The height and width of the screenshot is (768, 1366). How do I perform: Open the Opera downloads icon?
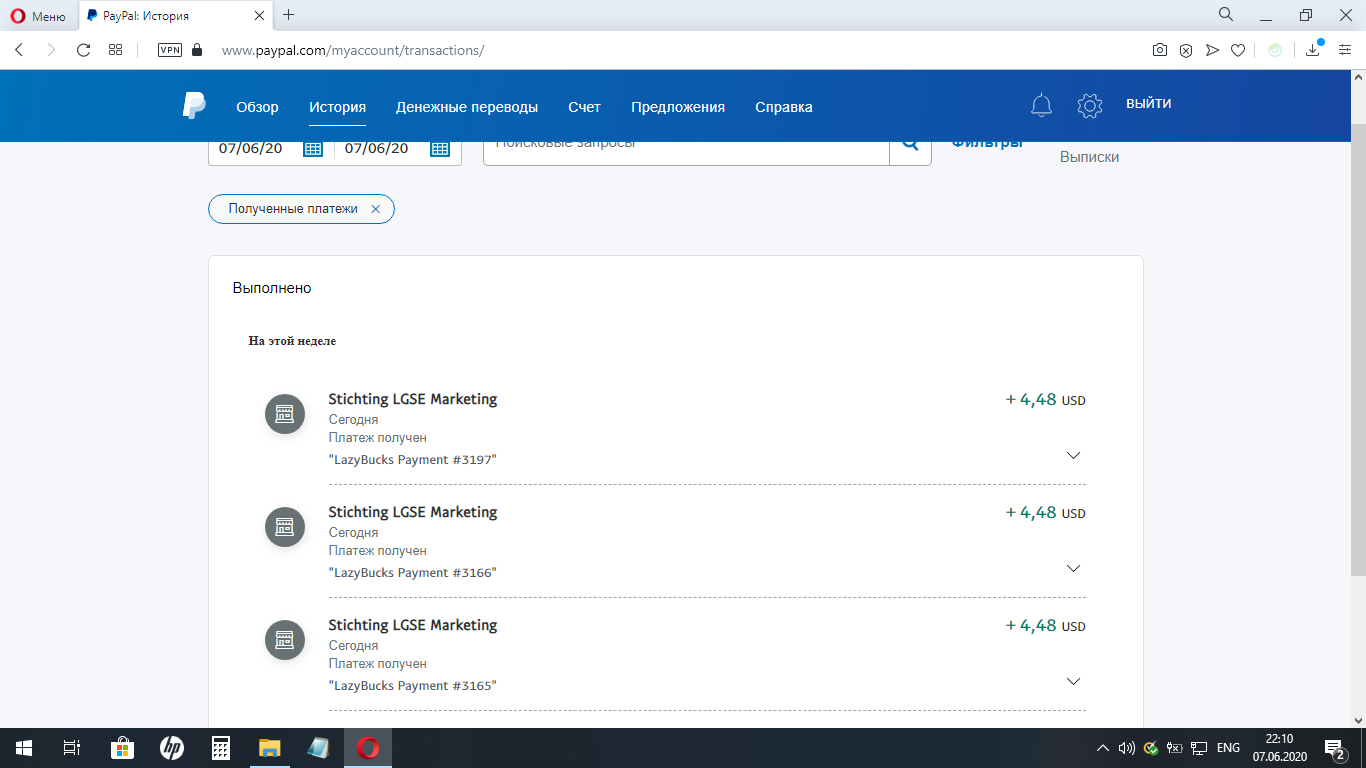(1314, 50)
